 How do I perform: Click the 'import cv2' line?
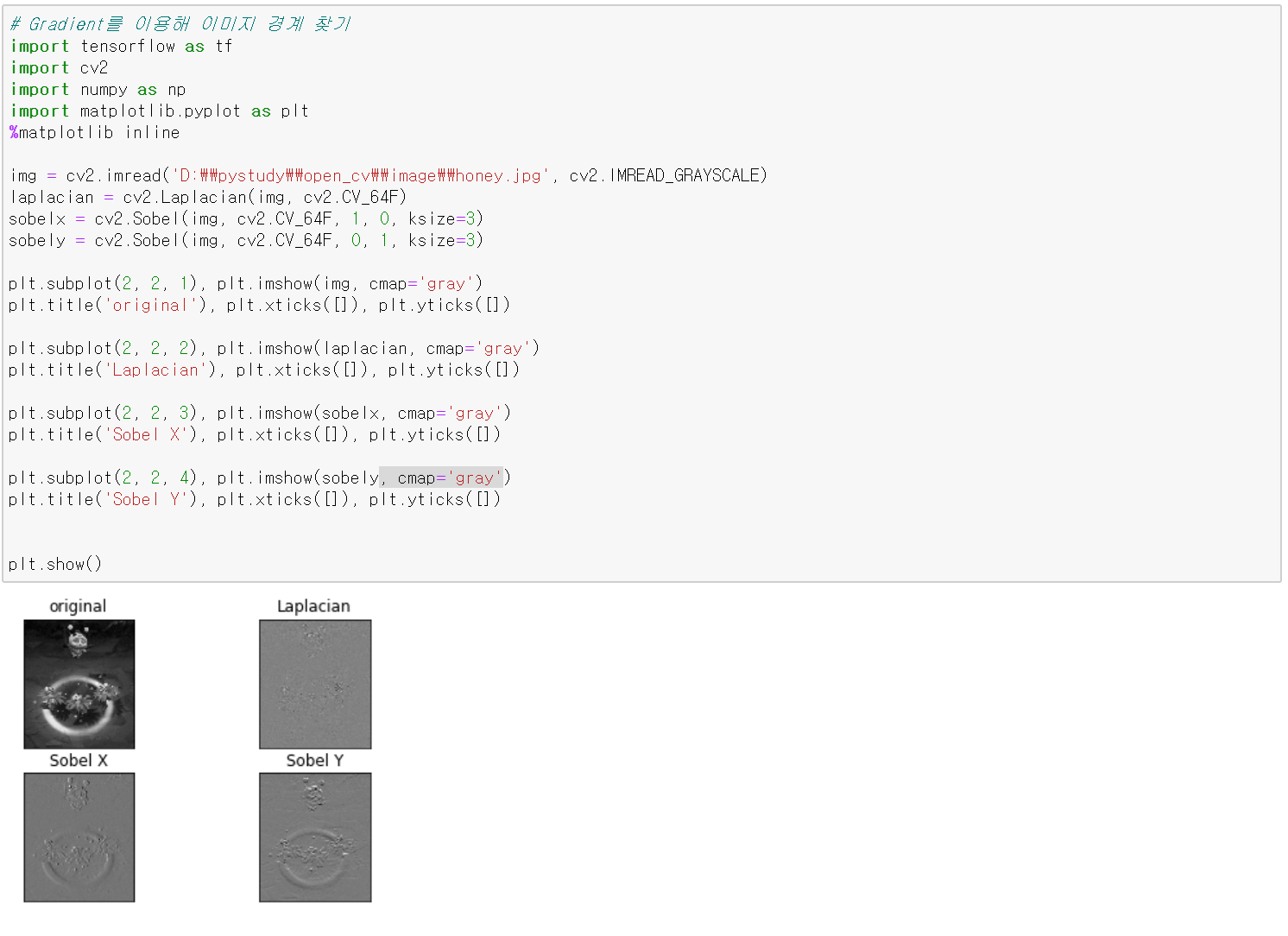click(60, 68)
